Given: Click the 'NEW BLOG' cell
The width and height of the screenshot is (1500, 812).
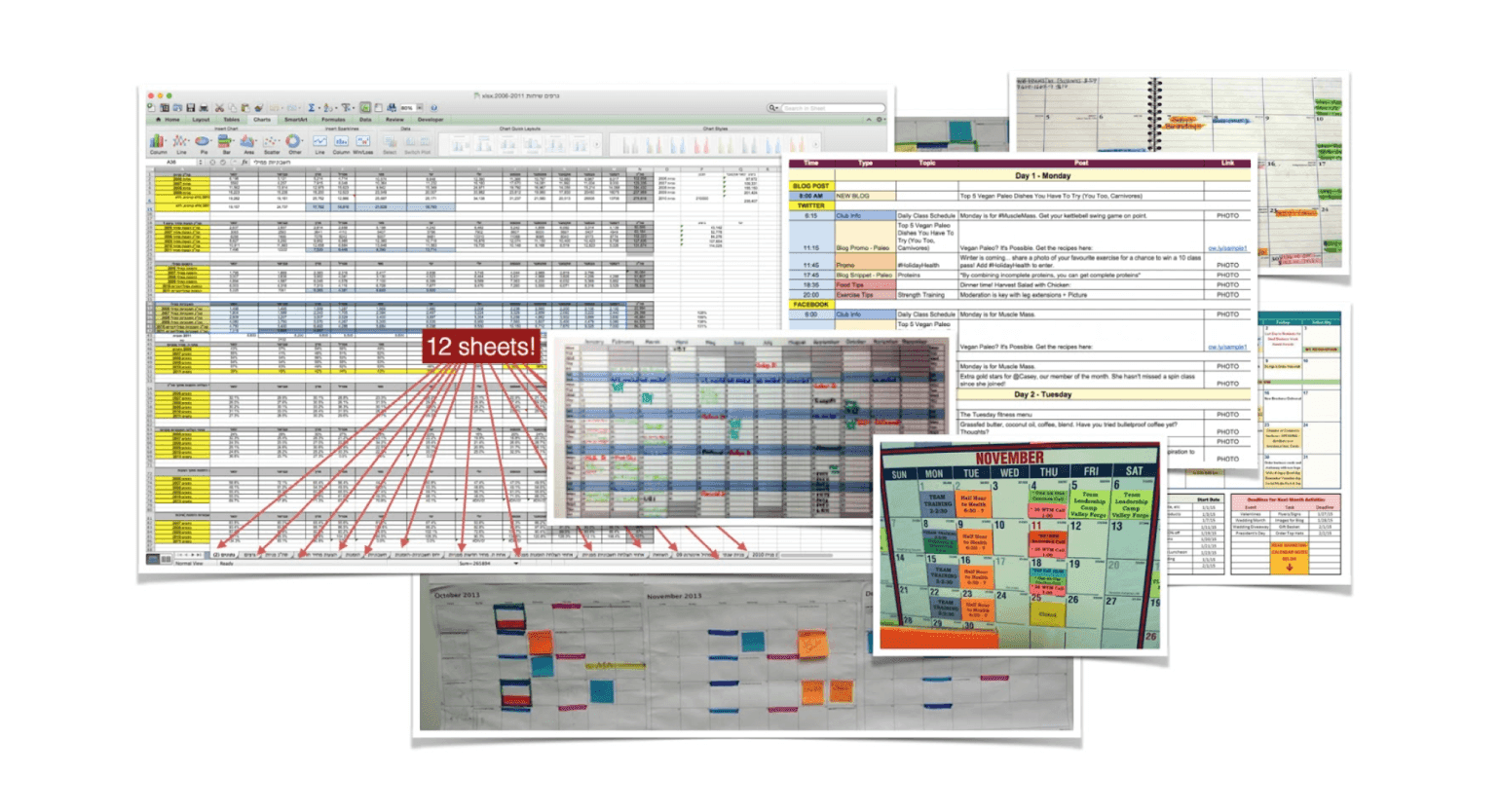Looking at the screenshot, I should tap(865, 196).
